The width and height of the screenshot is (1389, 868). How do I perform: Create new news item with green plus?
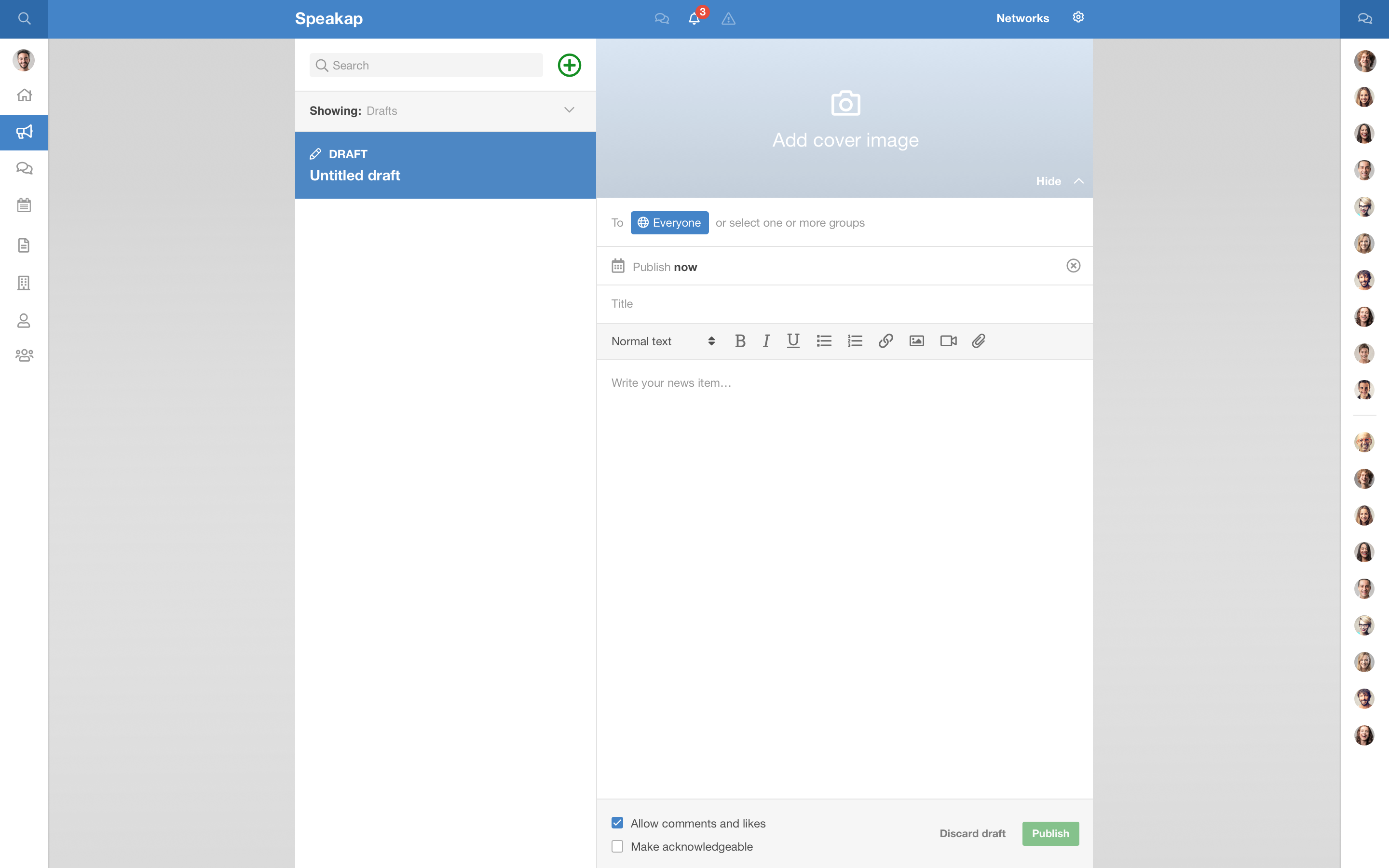pos(570,65)
